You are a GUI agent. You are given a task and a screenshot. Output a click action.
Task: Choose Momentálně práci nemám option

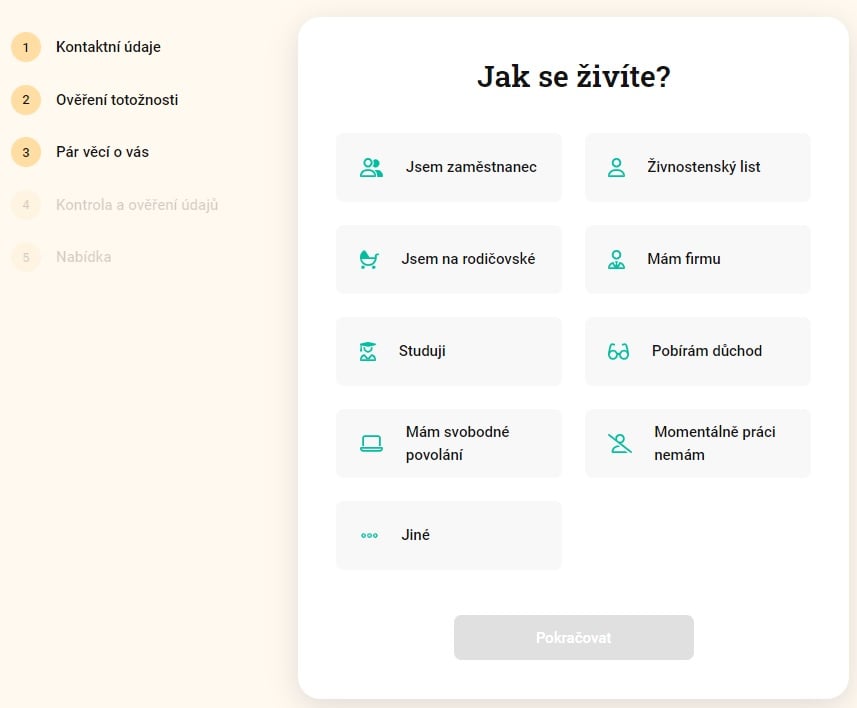click(x=698, y=443)
